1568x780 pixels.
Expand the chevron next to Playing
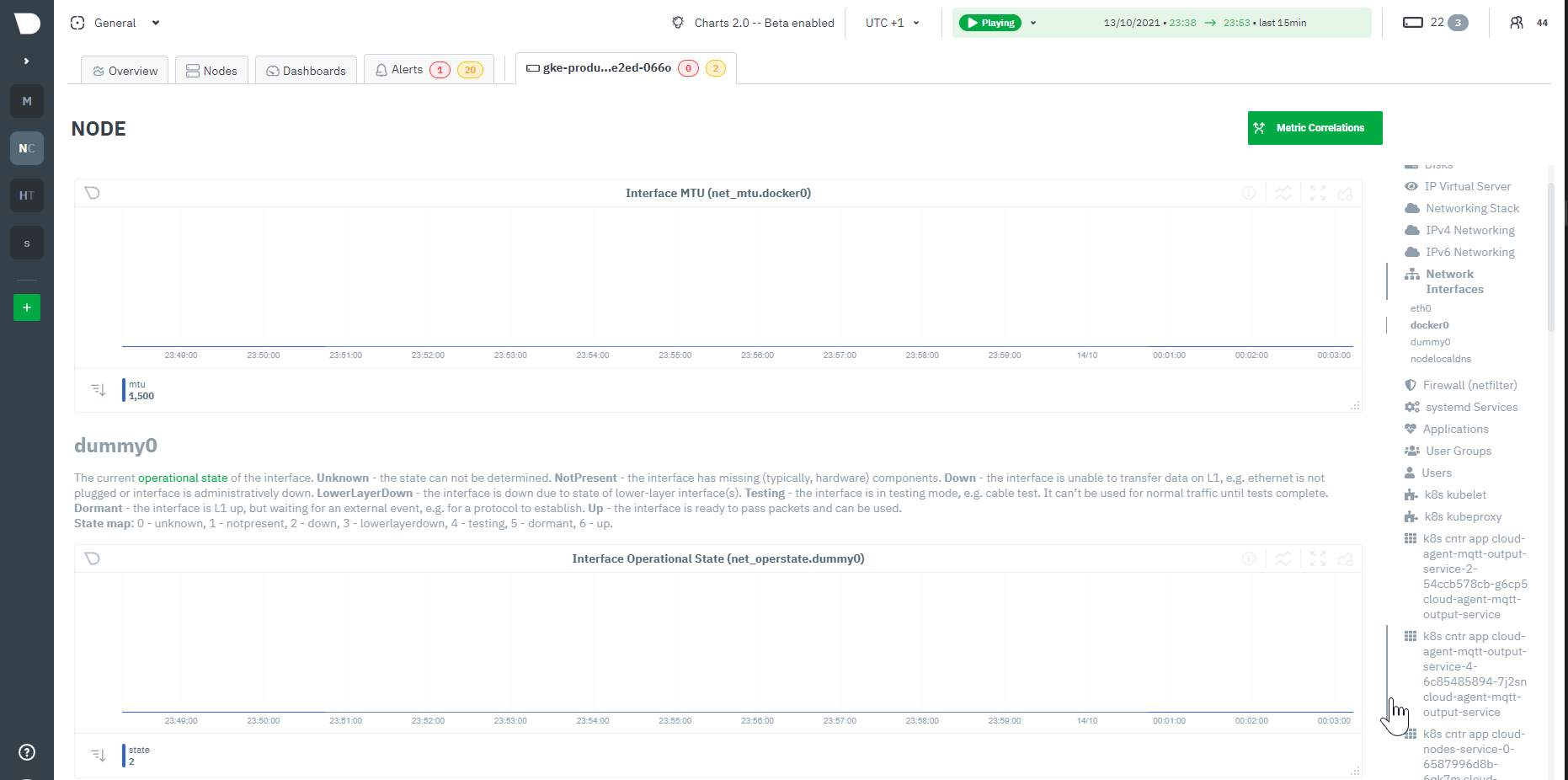(1033, 23)
